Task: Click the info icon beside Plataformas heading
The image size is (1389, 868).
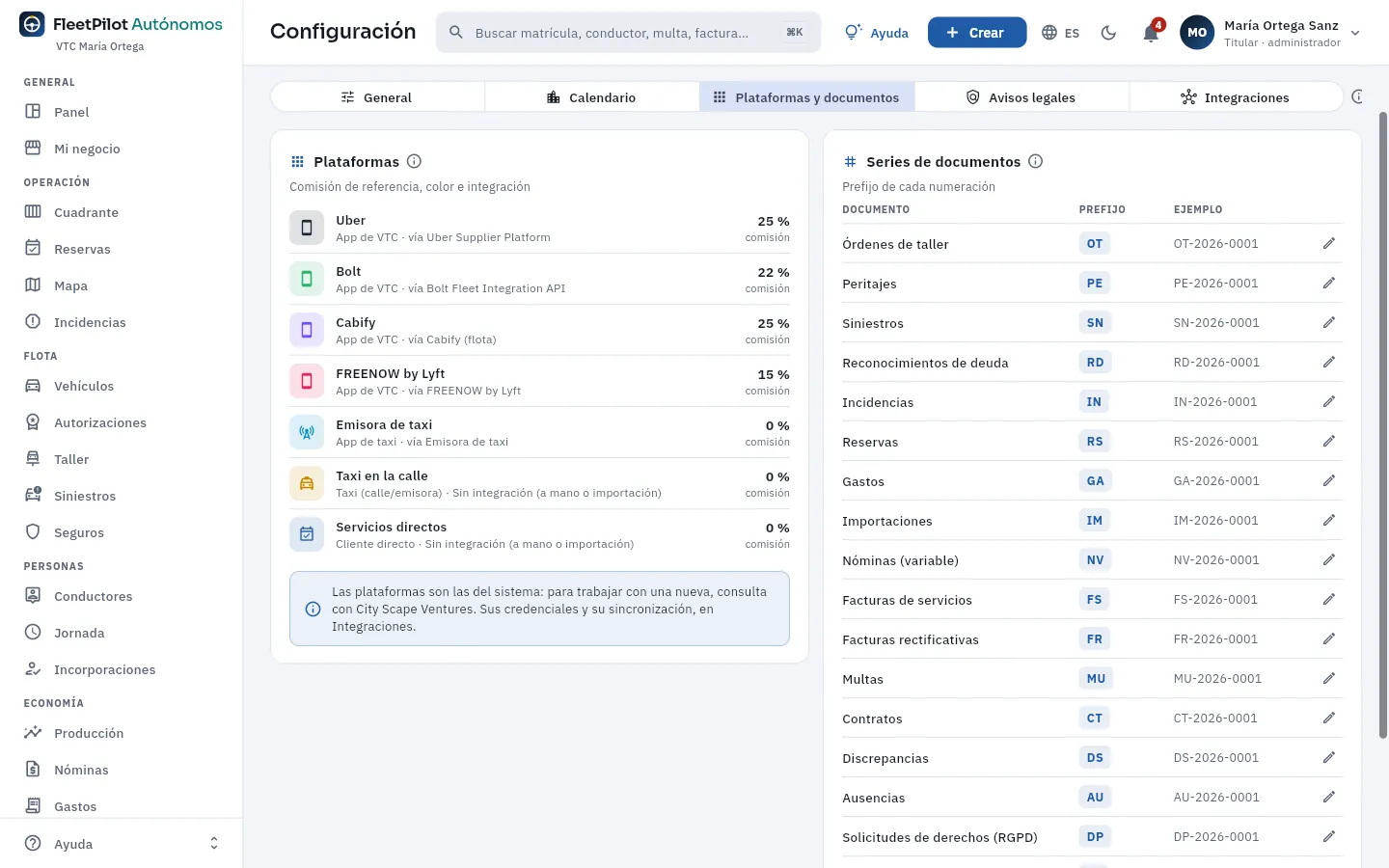Action: [x=414, y=161]
